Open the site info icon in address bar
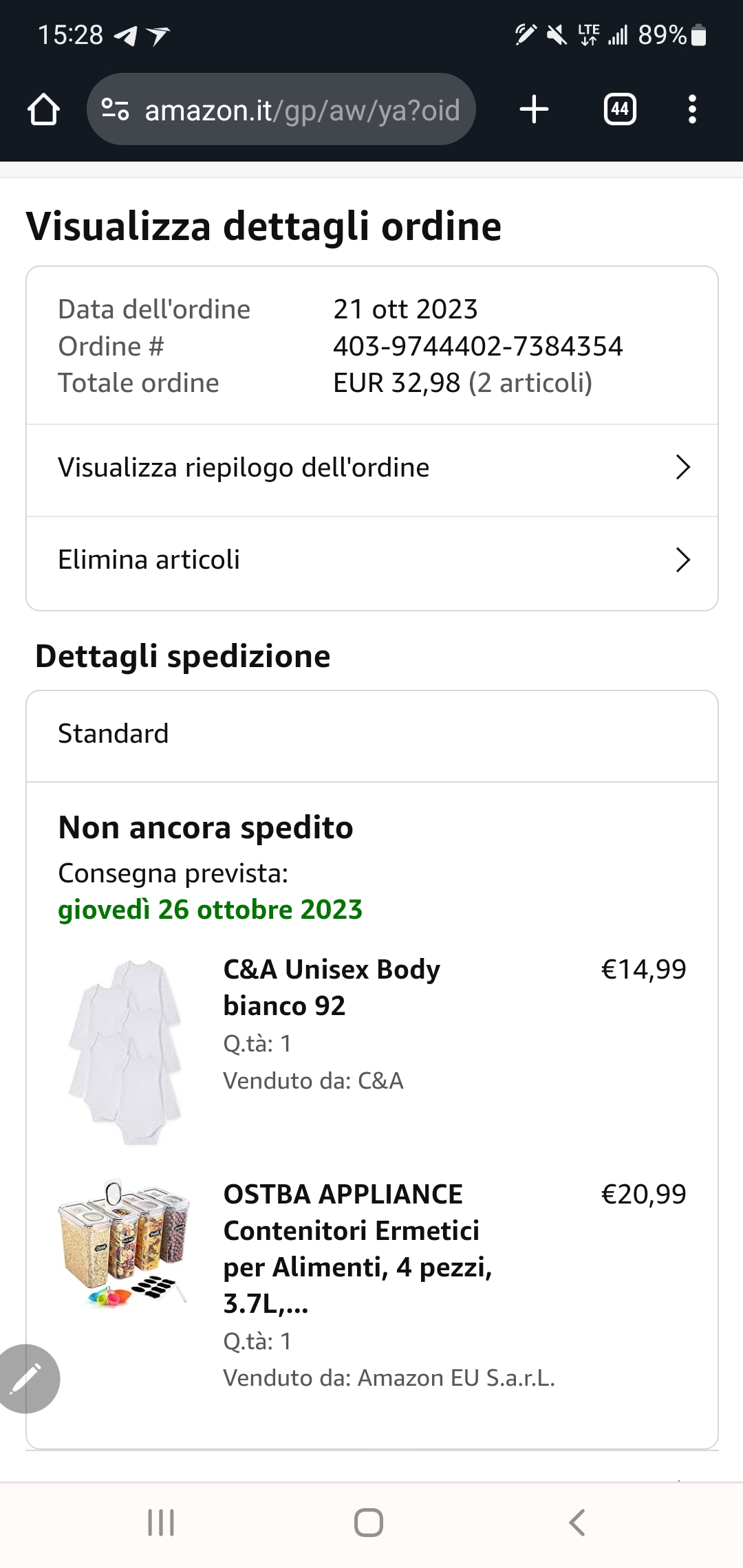This screenshot has height=1568, width=743. [x=115, y=109]
